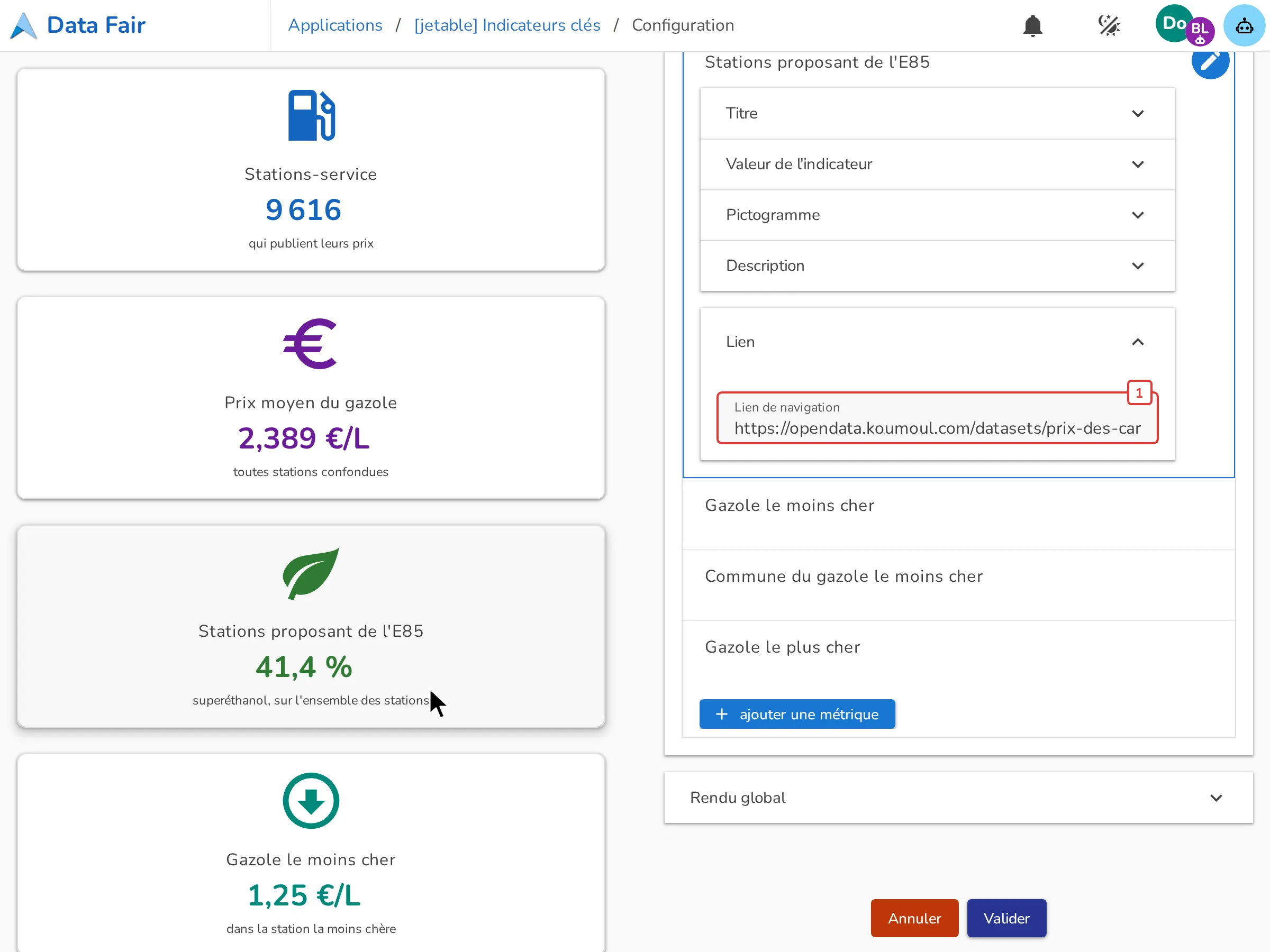Click the green leaf pictogram

[311, 573]
